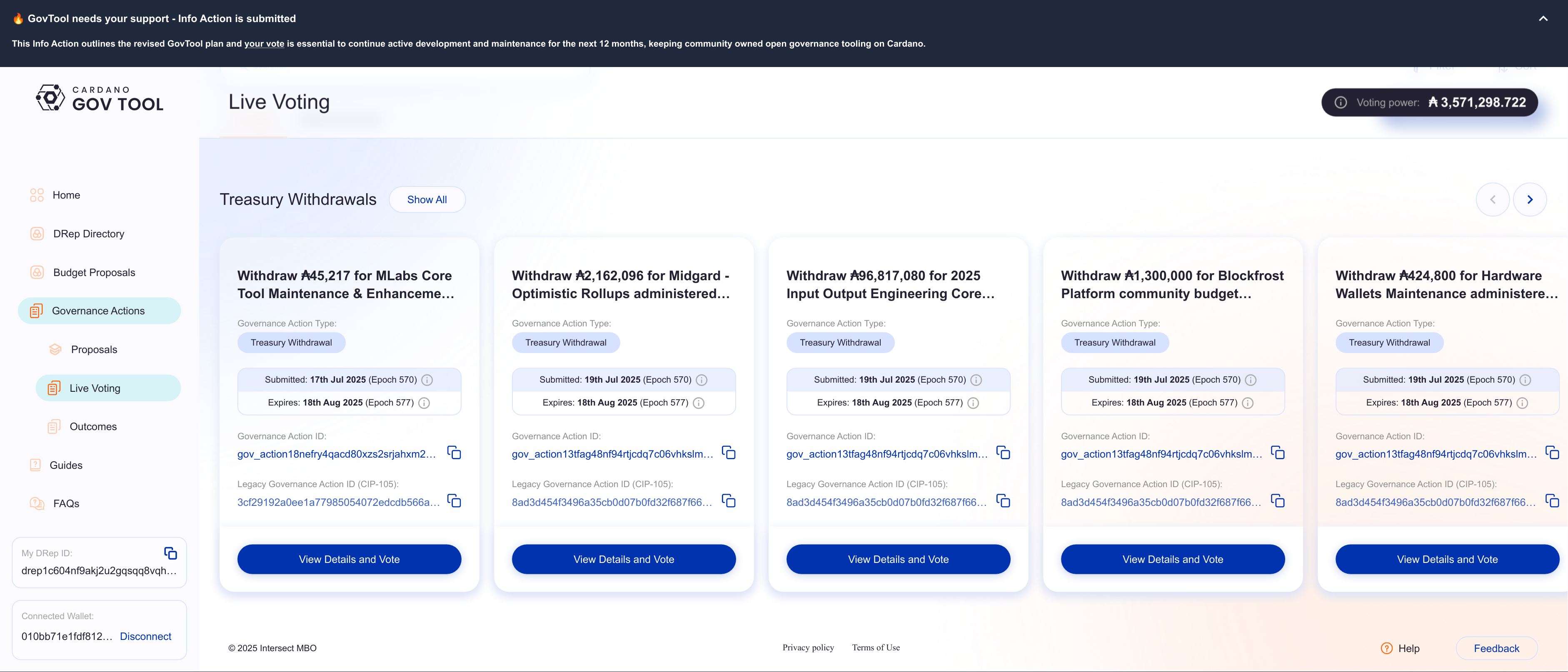View Details and Vote on Midgard withdrawal
Image resolution: width=1568 pixels, height=672 pixels.
(x=623, y=559)
